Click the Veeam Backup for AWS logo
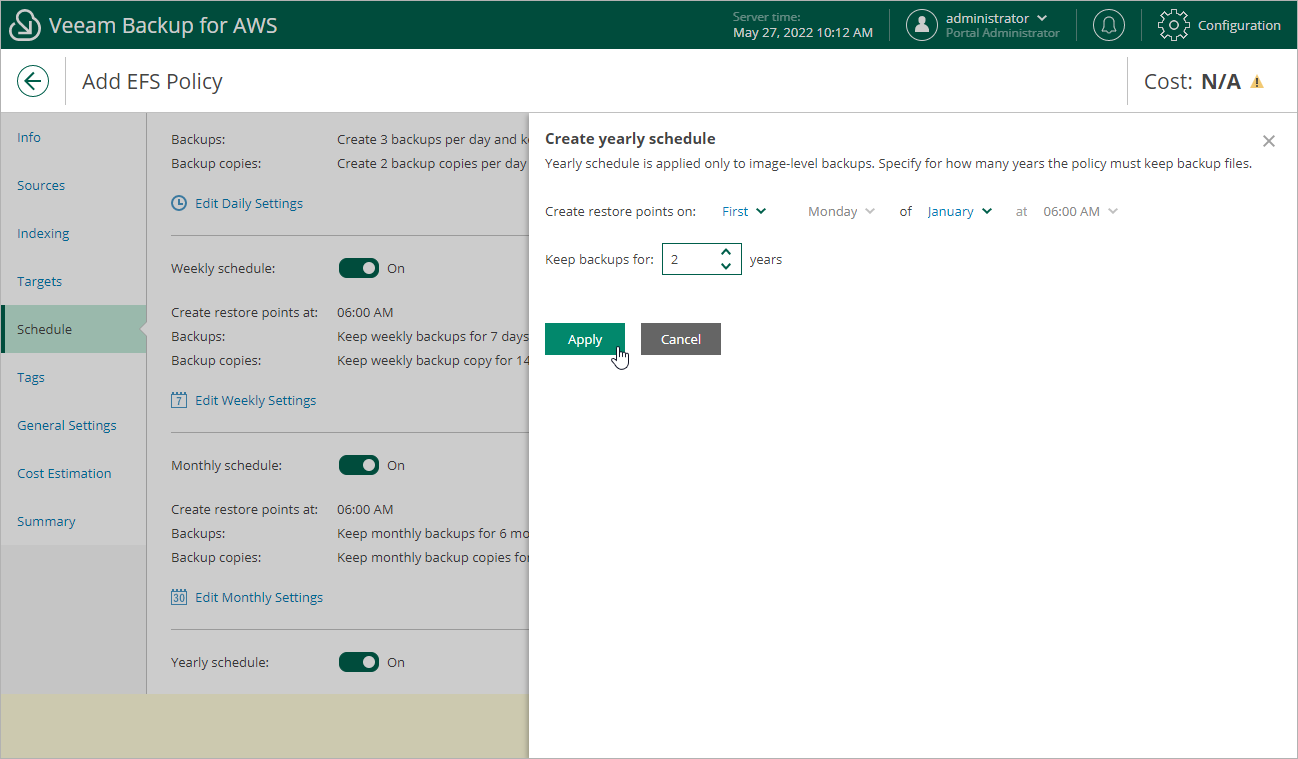1298x759 pixels. point(24,24)
